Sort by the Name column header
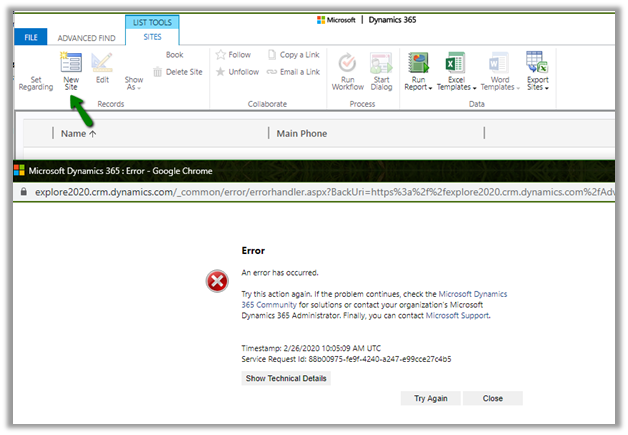The width and height of the screenshot is (628, 435). click(78, 133)
